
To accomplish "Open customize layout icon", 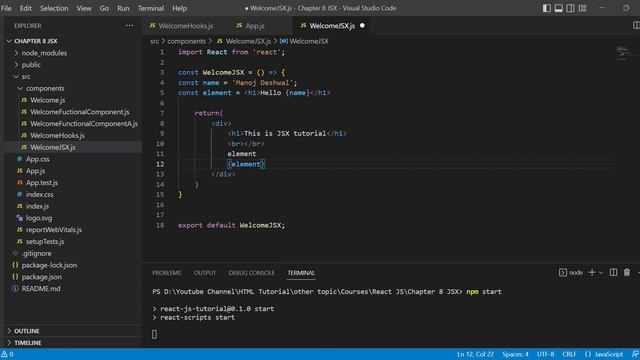I will tap(582, 8).
